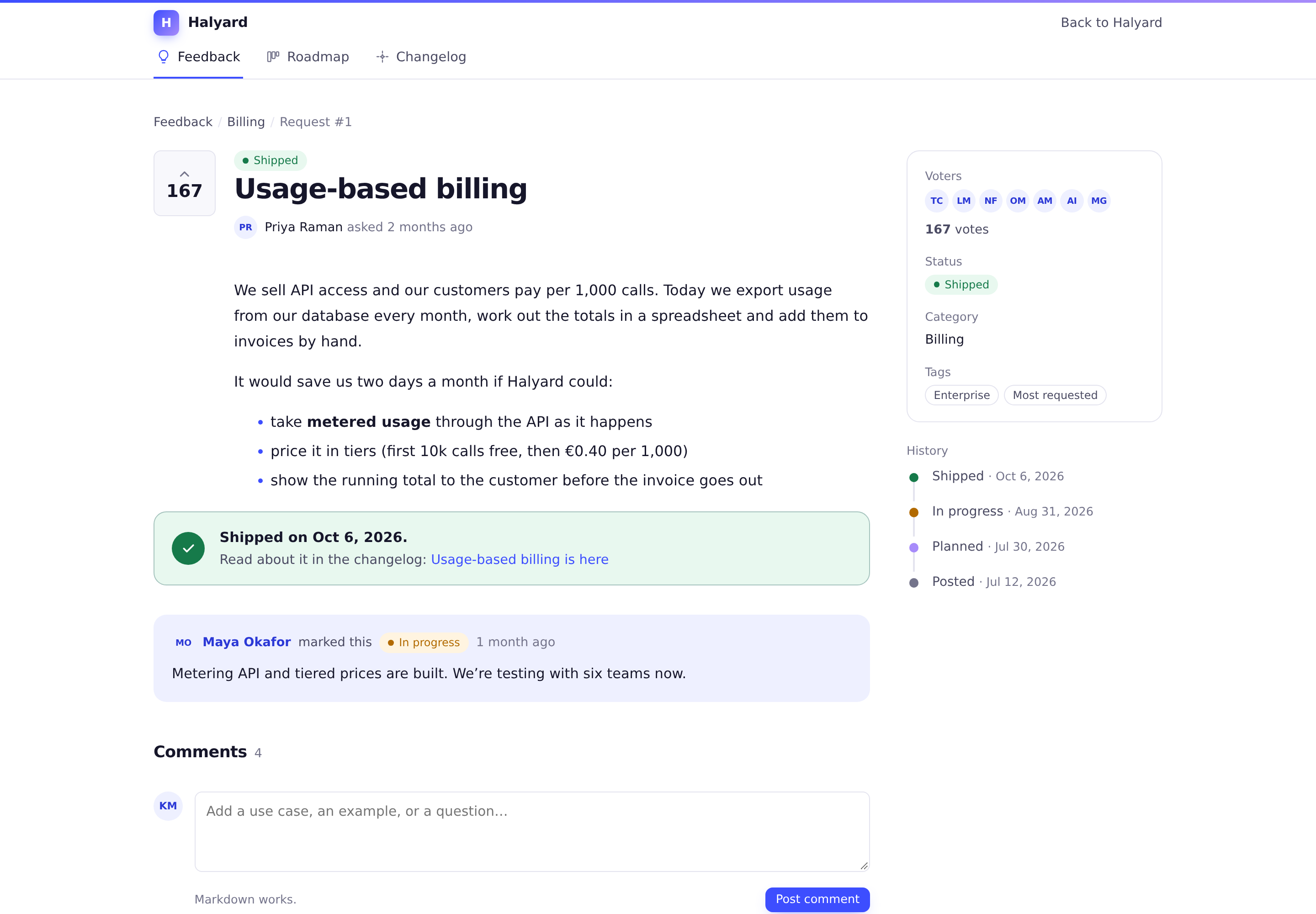Click the 'Markdown works.' hint
1316x914 pixels.
coord(245,900)
